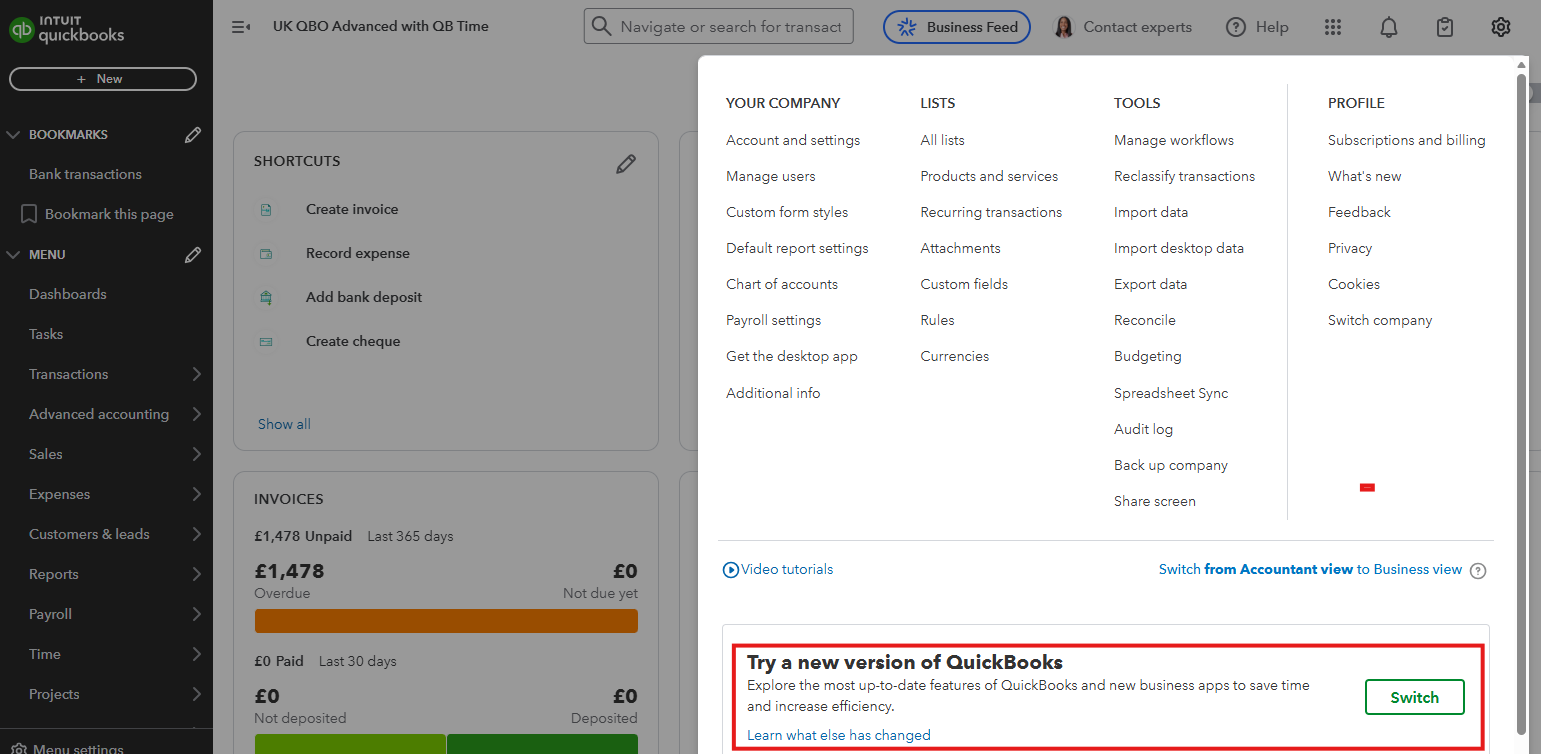Screen dimensions: 1541x754
Task: Open the apps grid launcher
Action: (1332, 27)
